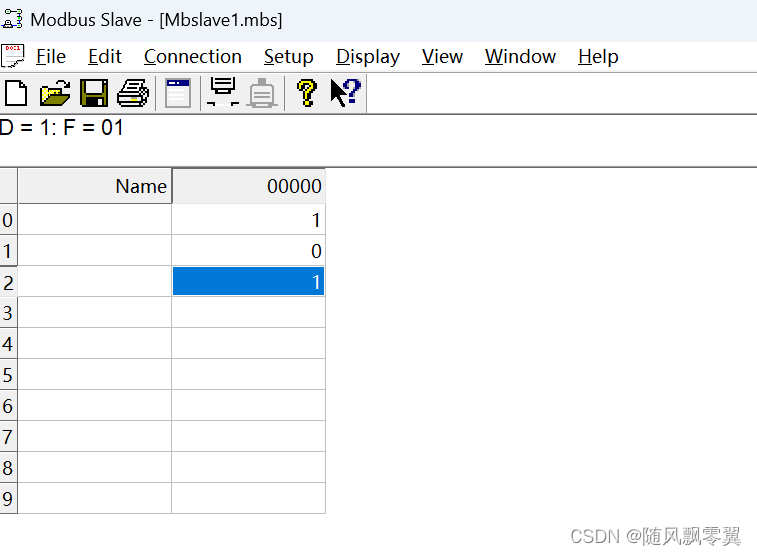
Task: Click the context help arrow-question icon
Action: coord(345,93)
